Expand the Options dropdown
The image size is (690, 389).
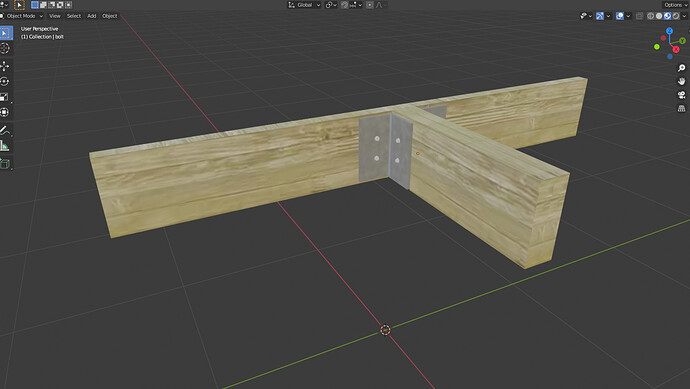pyautogui.click(x=675, y=5)
